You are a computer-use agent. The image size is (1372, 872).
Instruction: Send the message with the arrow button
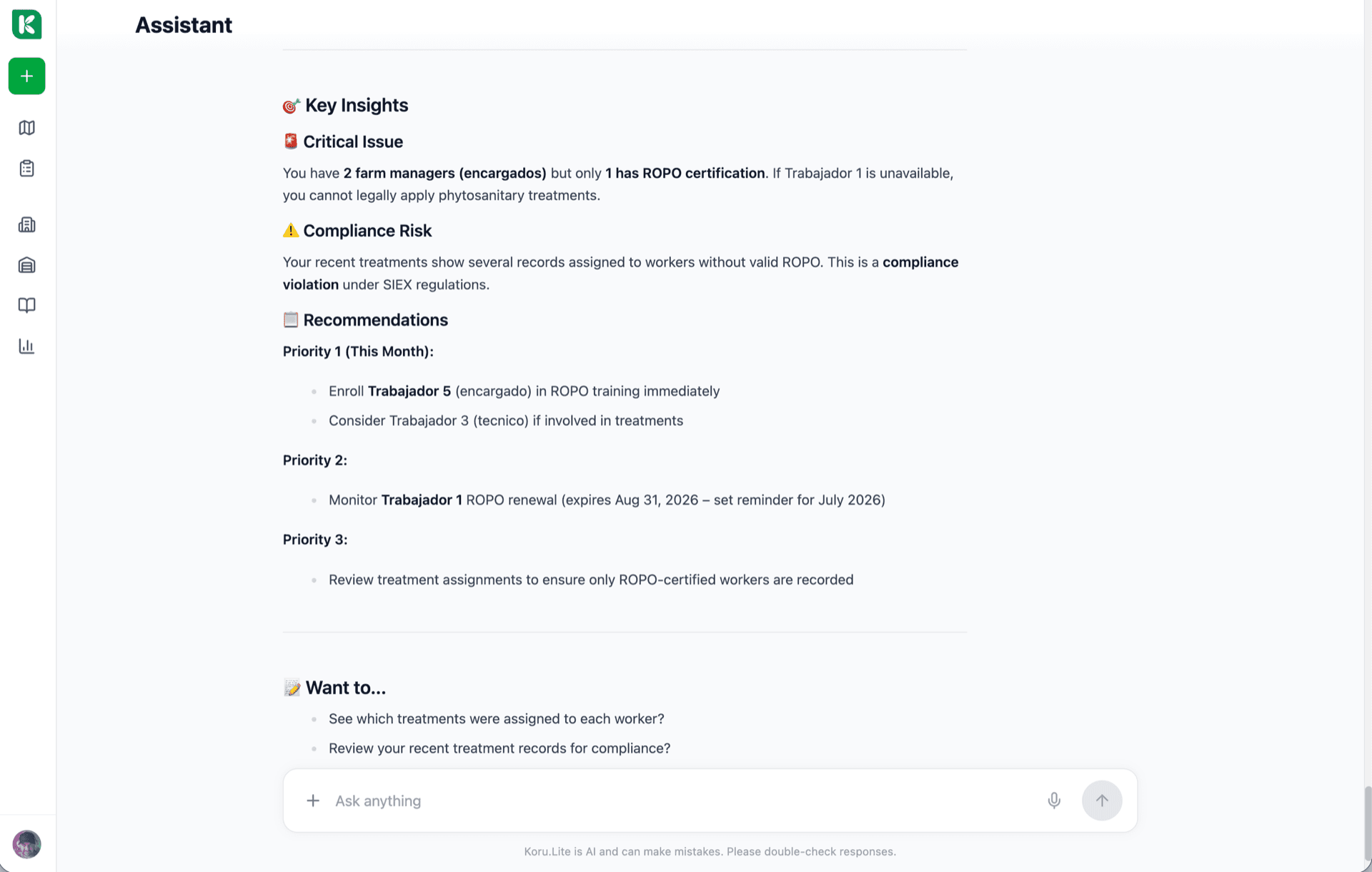[x=1102, y=801]
